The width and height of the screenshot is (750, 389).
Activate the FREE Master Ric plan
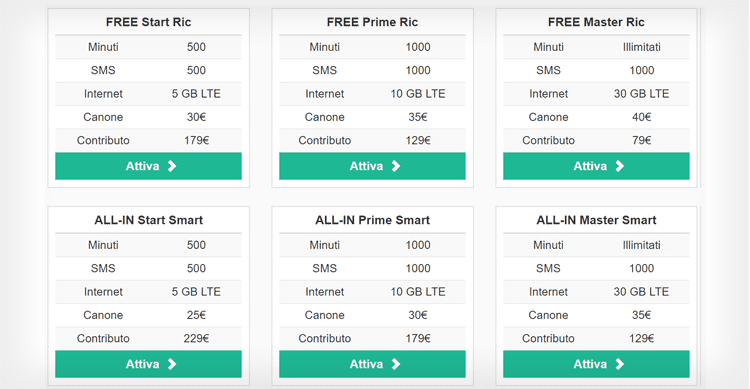(596, 166)
